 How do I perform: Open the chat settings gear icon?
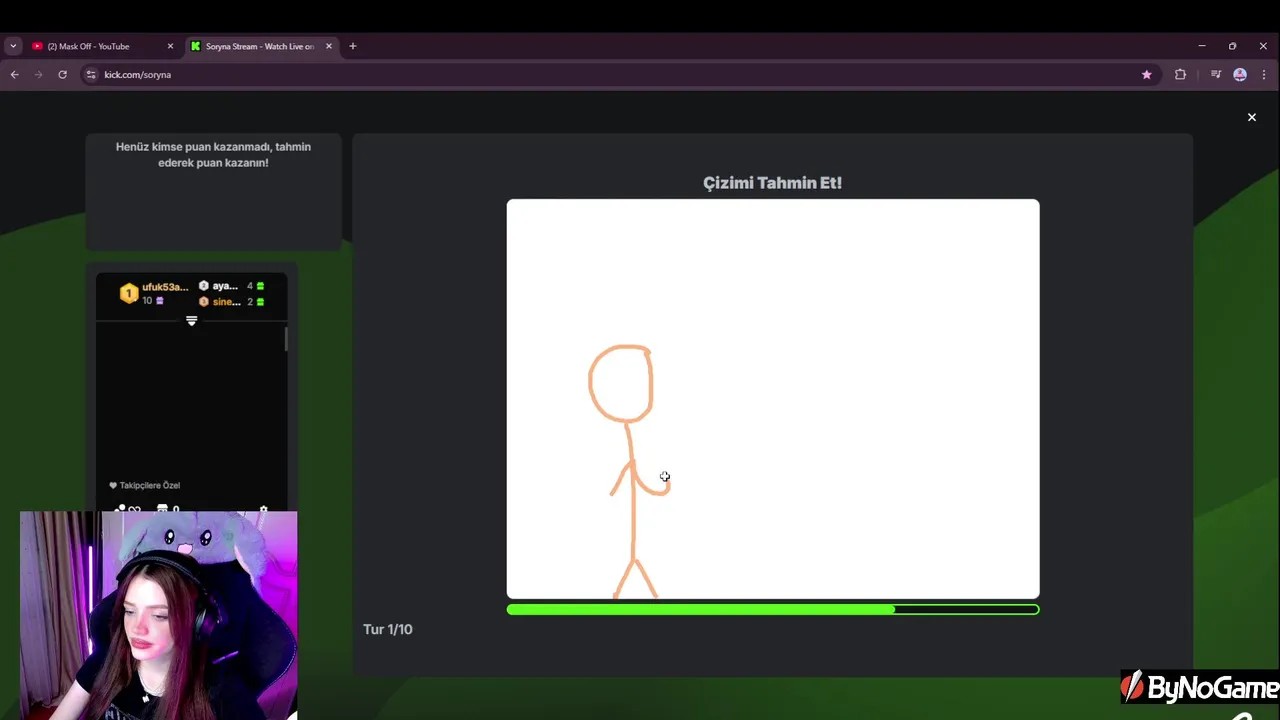pos(264,509)
